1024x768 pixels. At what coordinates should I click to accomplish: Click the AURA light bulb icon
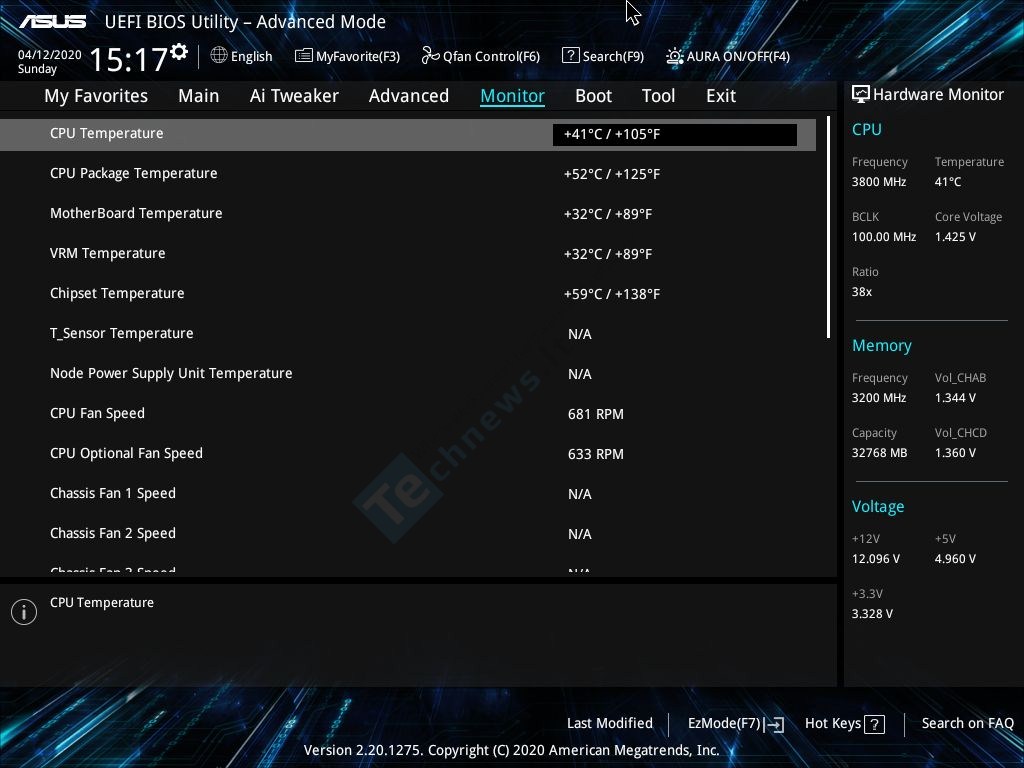675,56
